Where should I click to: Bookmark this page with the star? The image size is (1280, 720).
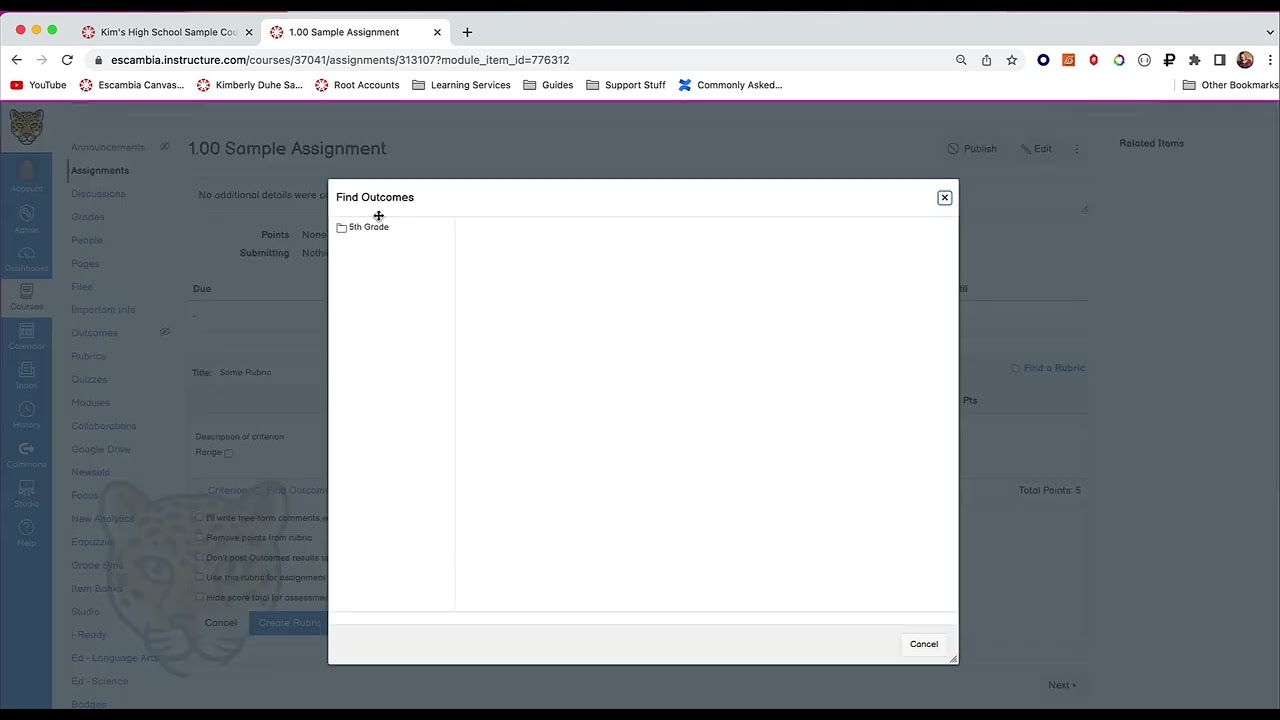(x=1012, y=60)
